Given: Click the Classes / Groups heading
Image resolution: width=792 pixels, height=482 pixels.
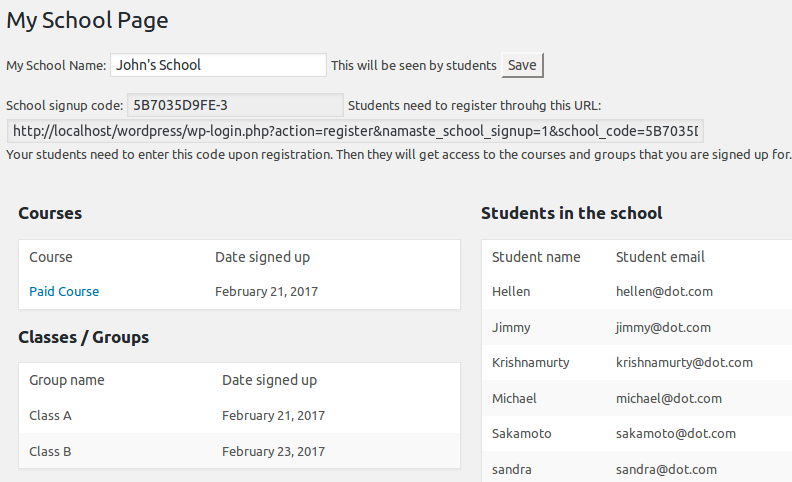Looking at the screenshot, I should (x=83, y=337).
